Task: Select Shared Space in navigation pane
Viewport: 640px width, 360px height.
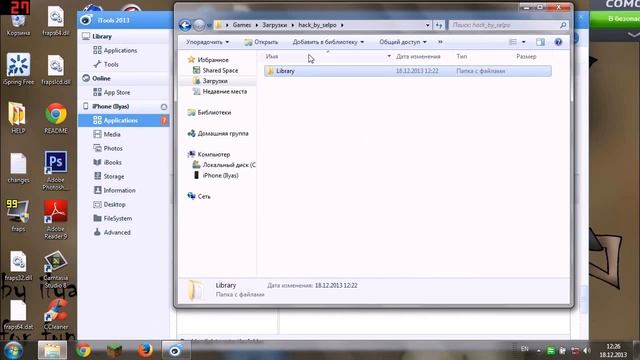Action: coord(216,70)
